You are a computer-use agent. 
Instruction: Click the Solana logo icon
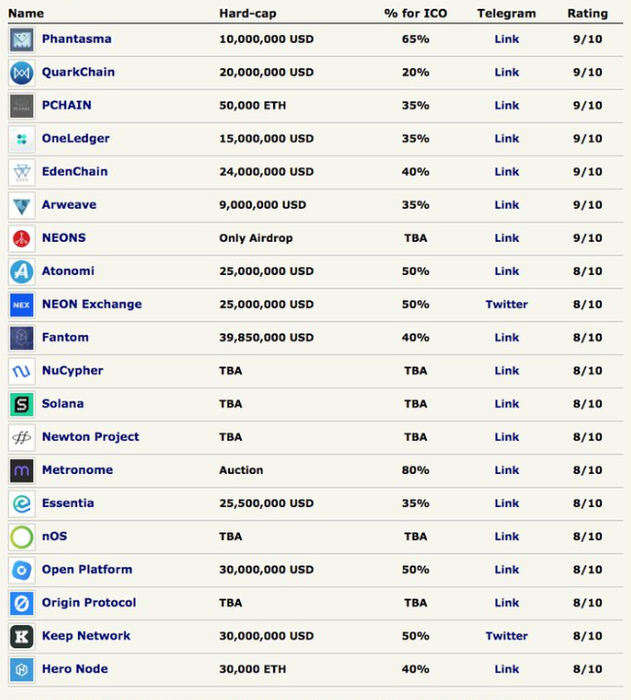[x=22, y=404]
